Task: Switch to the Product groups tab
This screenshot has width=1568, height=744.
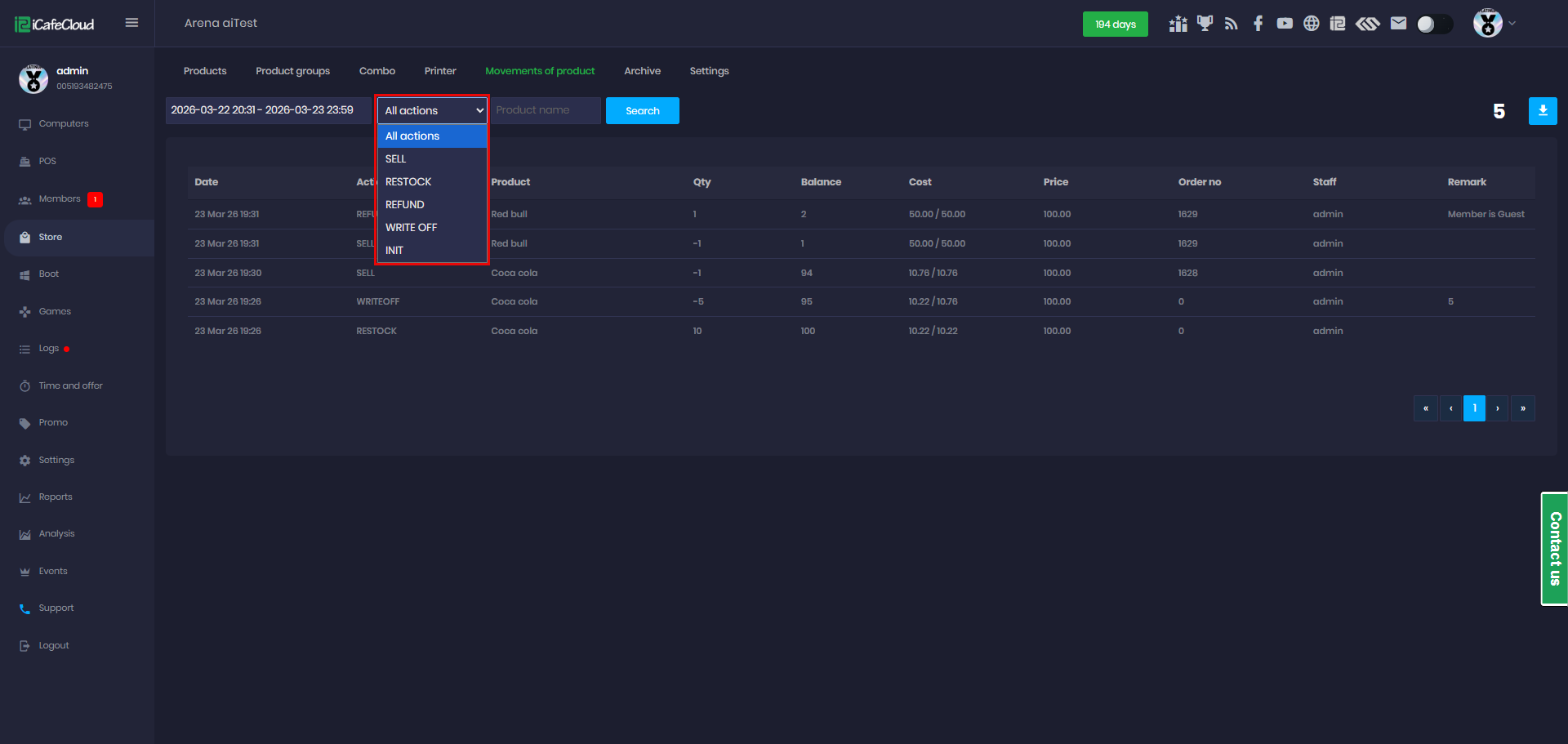Action: 292,71
